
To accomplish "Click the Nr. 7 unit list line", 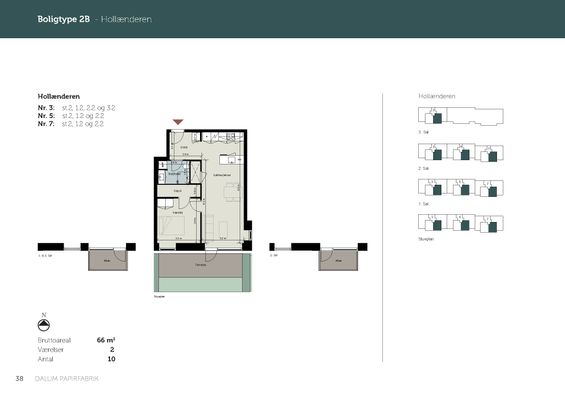I will [71, 124].
